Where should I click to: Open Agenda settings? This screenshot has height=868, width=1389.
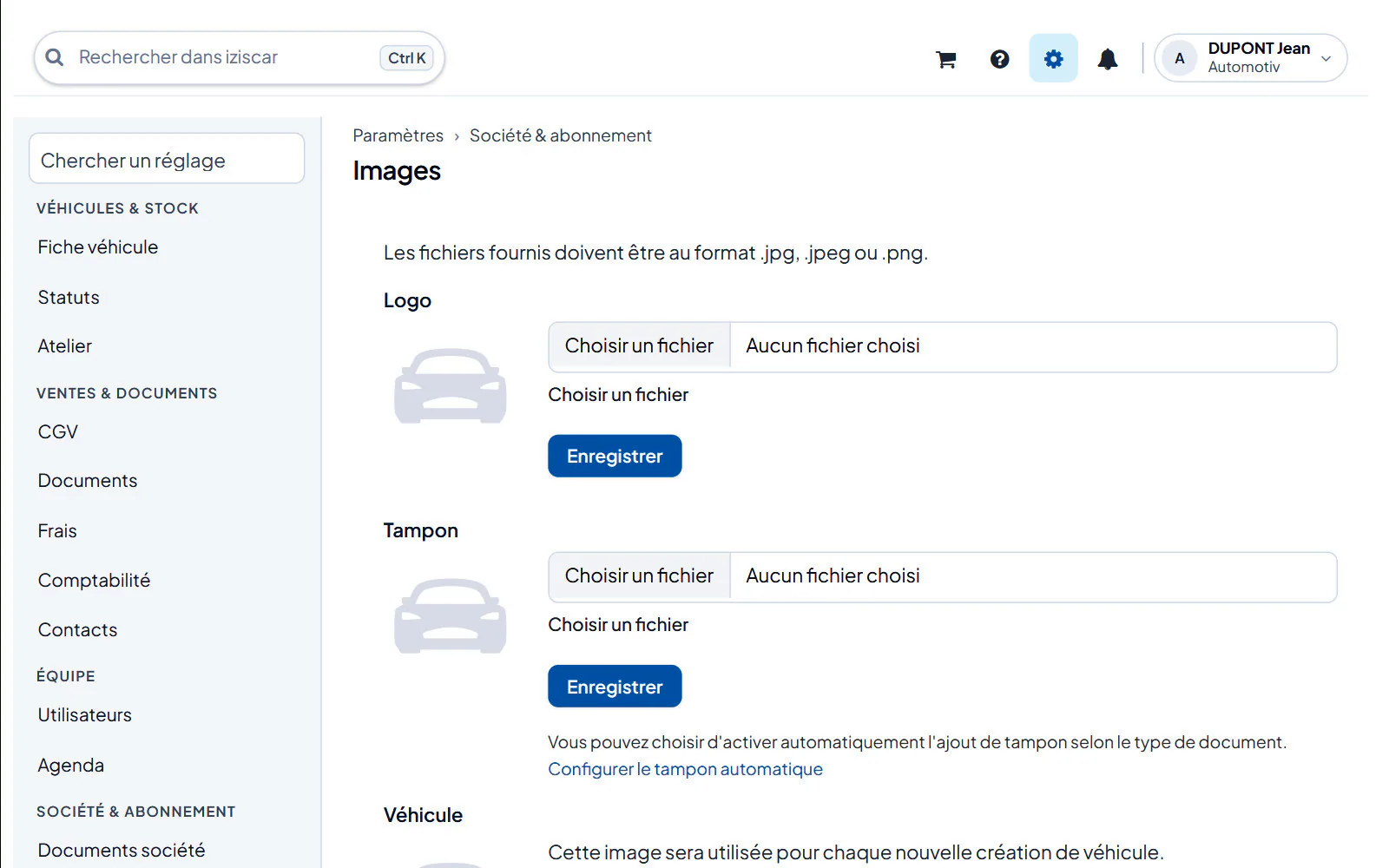pos(71,766)
